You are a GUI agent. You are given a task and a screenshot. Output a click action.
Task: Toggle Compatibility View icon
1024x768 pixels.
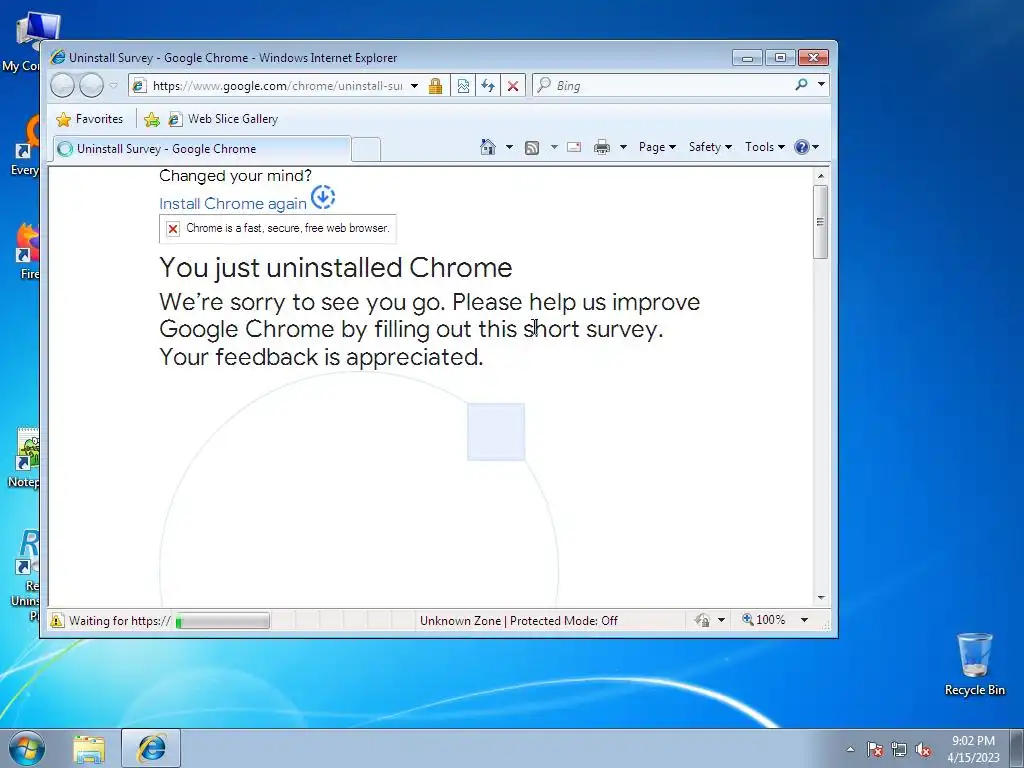(463, 86)
